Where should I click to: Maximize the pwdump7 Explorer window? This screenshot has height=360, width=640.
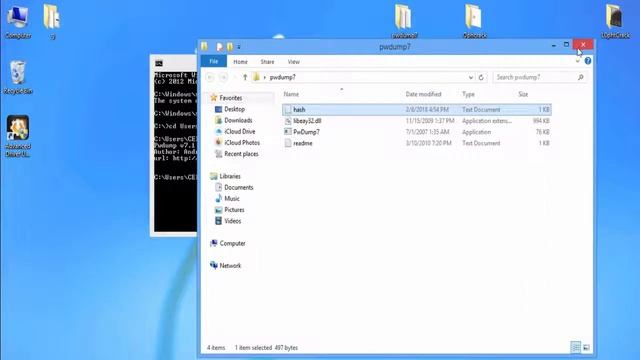(x=566, y=44)
